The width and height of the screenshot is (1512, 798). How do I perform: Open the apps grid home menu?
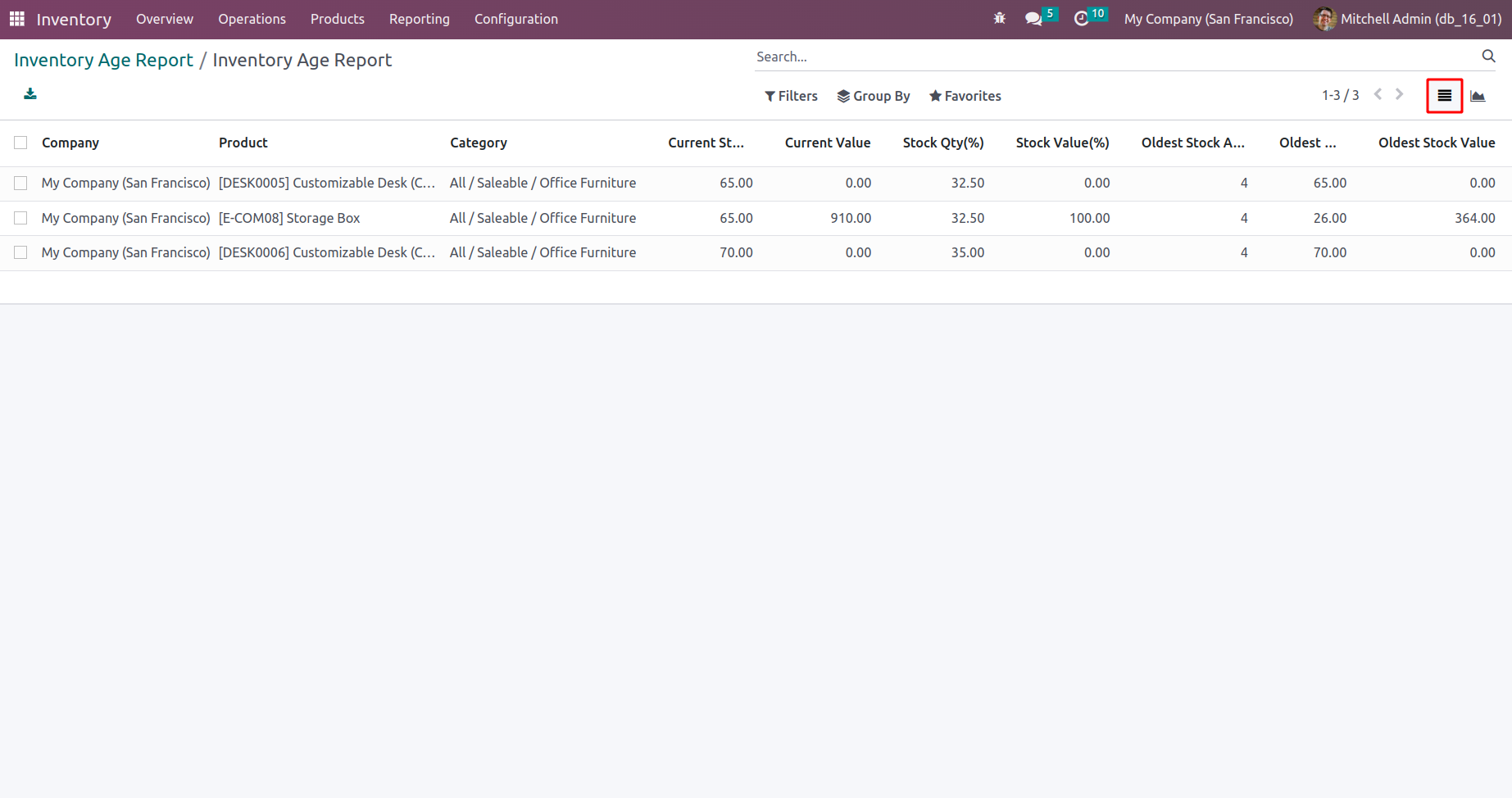(16, 19)
